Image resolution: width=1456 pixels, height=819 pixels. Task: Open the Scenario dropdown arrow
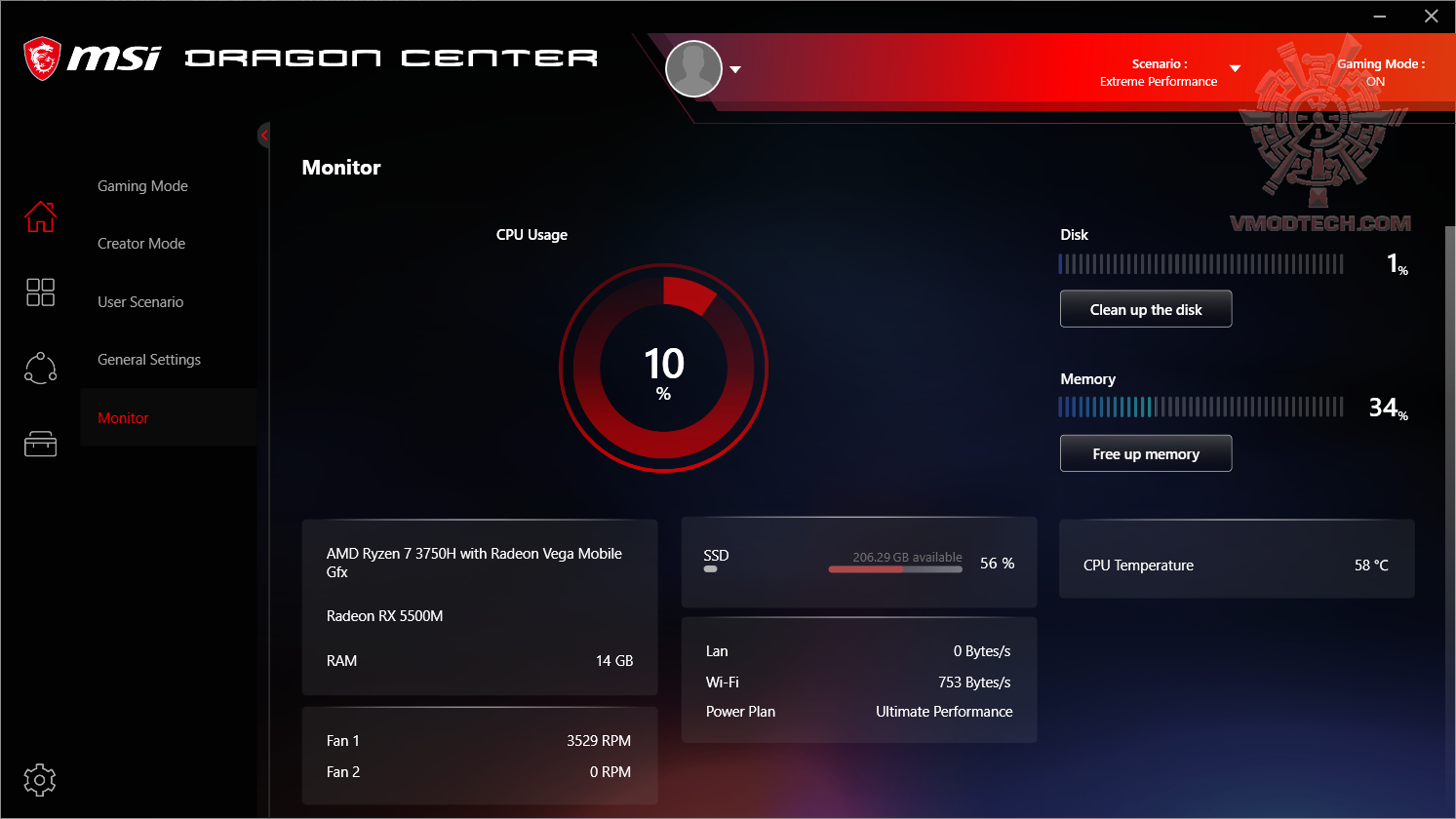[1235, 68]
